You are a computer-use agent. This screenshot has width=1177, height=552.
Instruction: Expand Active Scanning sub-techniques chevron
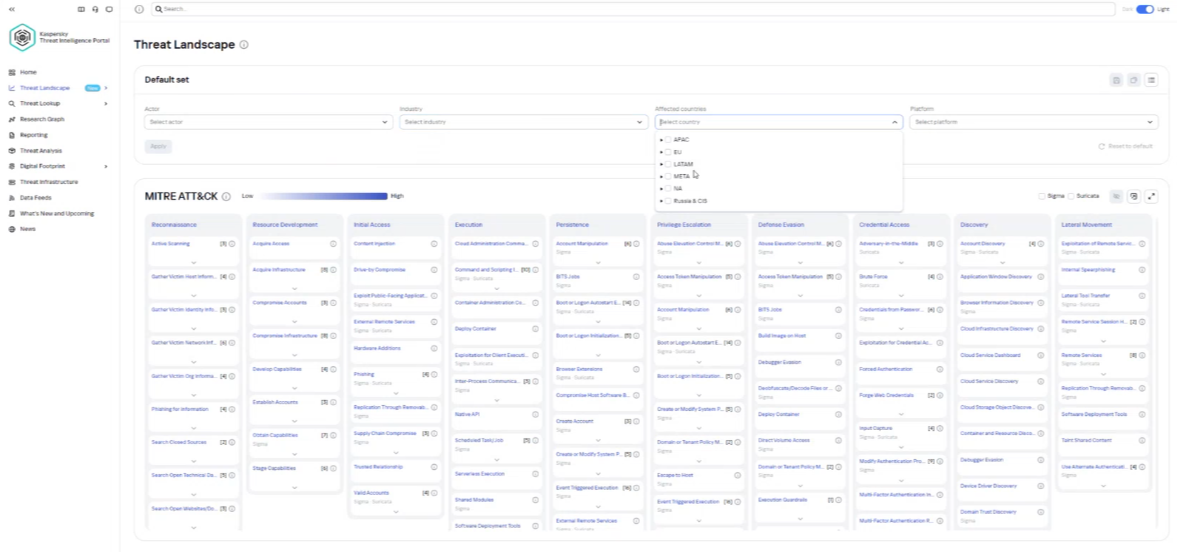click(x=194, y=262)
